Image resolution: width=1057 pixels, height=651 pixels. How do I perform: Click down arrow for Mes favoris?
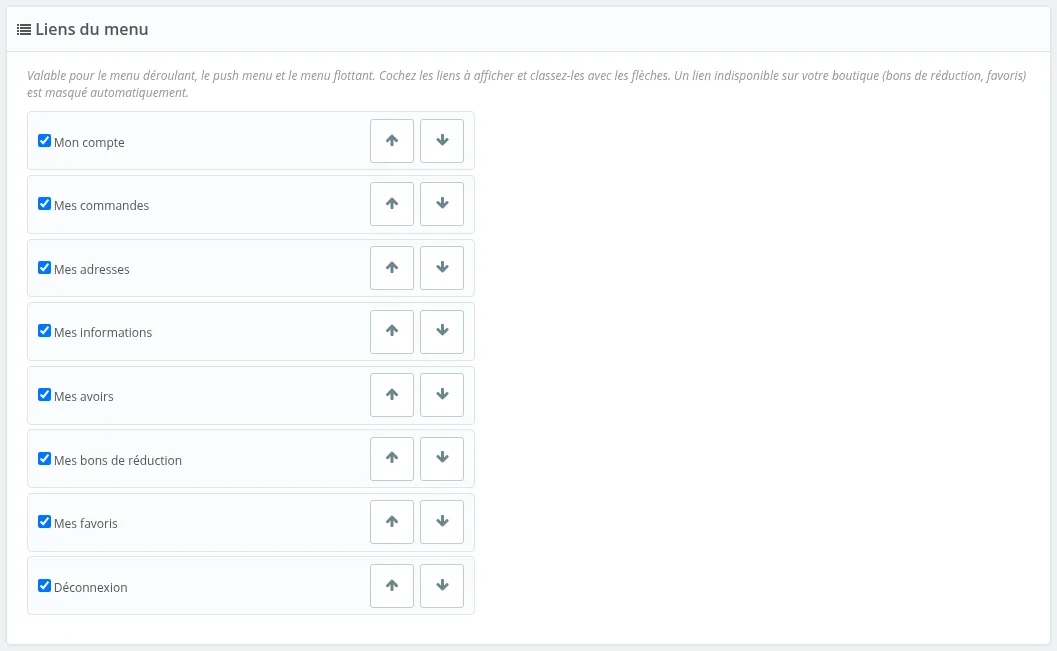pos(442,522)
